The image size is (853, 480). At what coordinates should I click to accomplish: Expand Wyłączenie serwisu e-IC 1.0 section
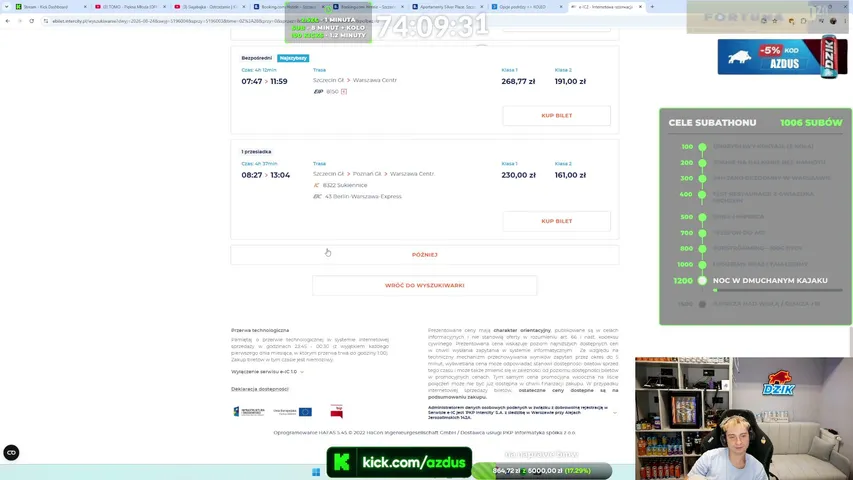(267, 372)
